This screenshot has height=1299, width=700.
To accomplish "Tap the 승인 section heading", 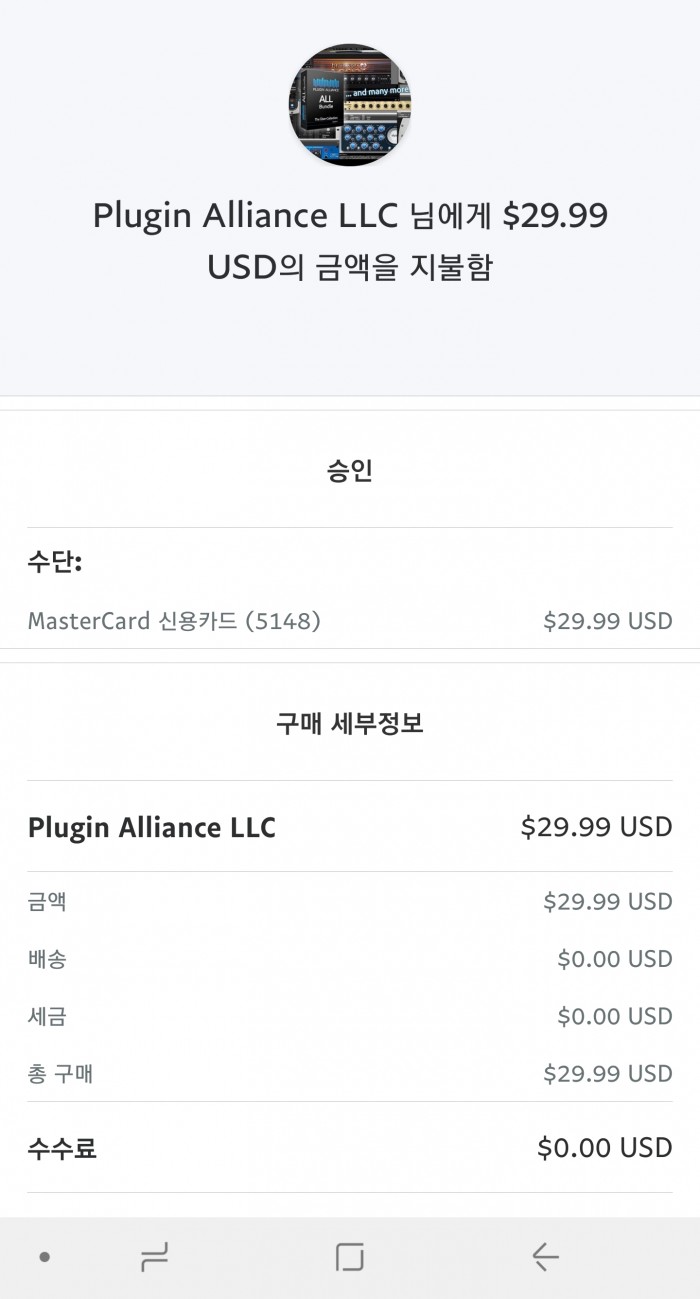I will coord(349,470).
